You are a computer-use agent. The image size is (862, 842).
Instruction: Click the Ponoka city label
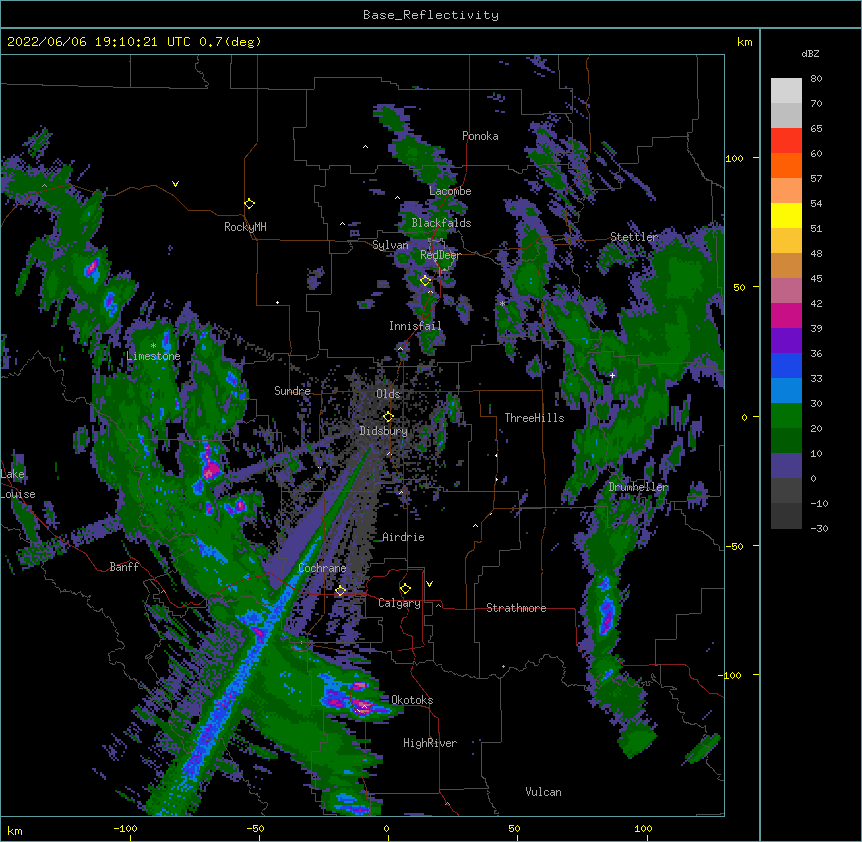(x=480, y=136)
